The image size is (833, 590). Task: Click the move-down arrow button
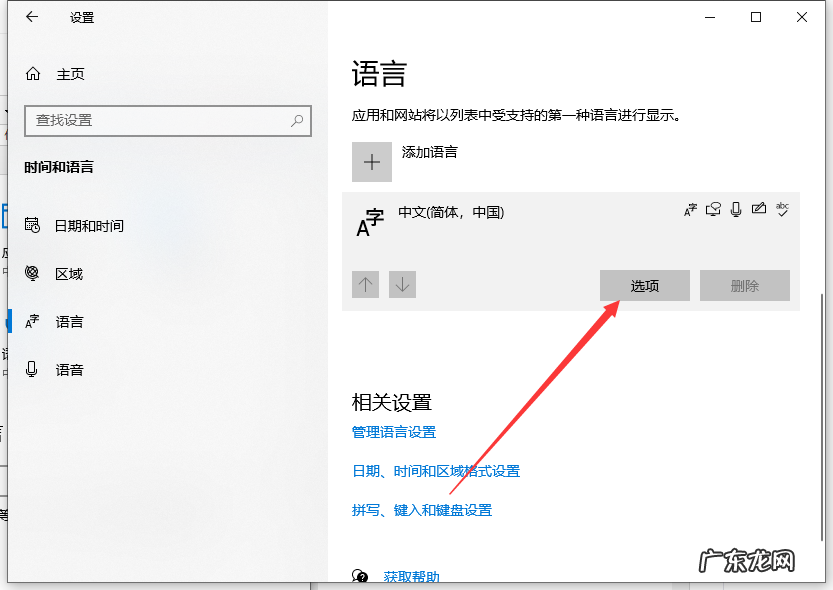point(402,284)
